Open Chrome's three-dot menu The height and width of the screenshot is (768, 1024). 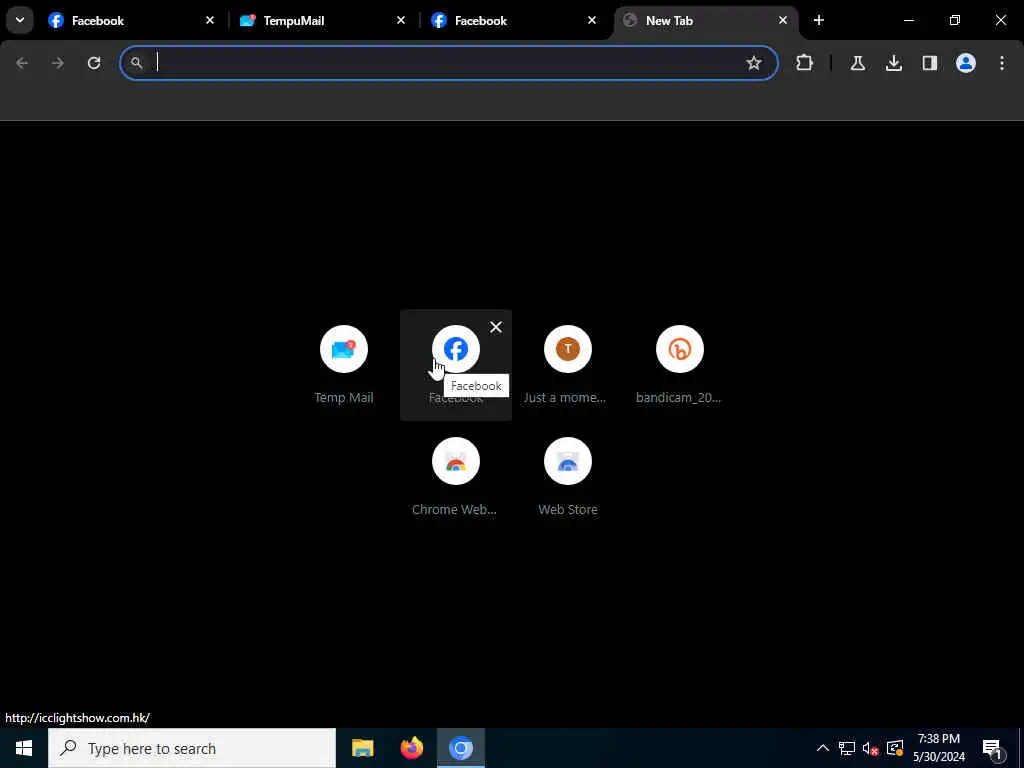[1002, 63]
